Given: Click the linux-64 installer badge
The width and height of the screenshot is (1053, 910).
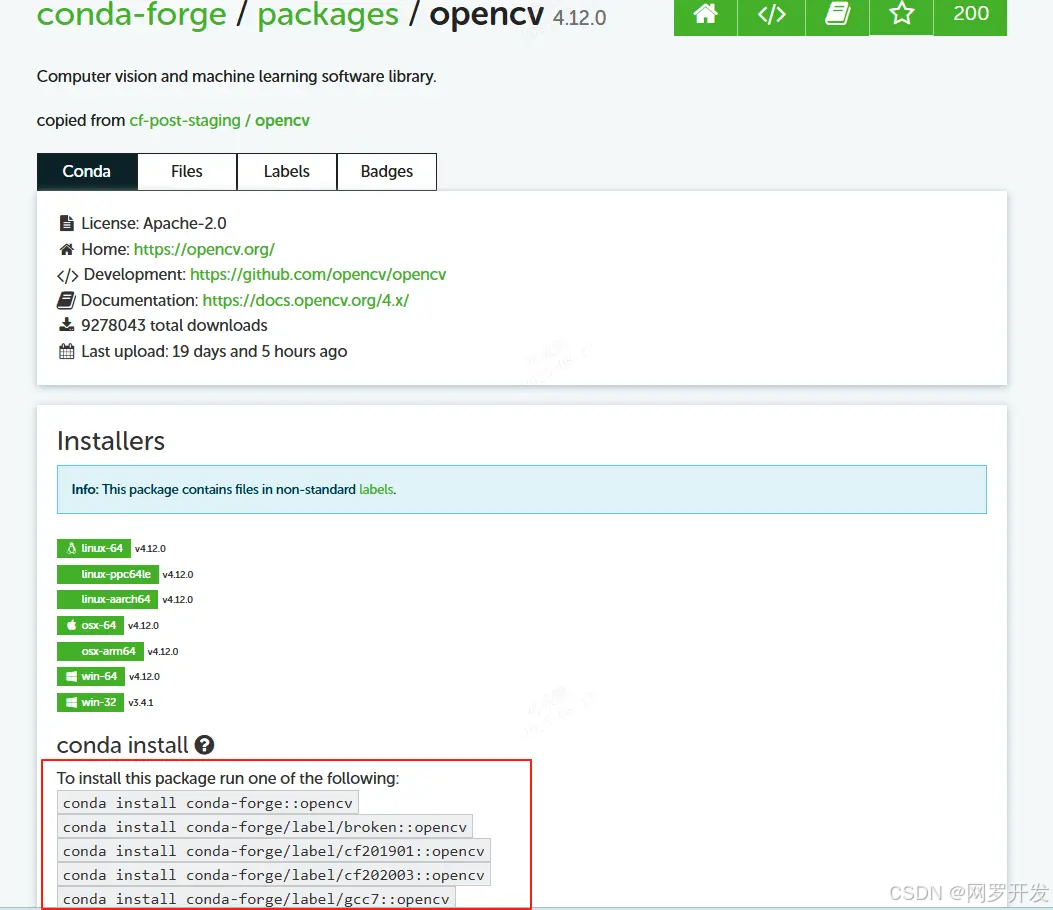Looking at the screenshot, I should [x=94, y=549].
